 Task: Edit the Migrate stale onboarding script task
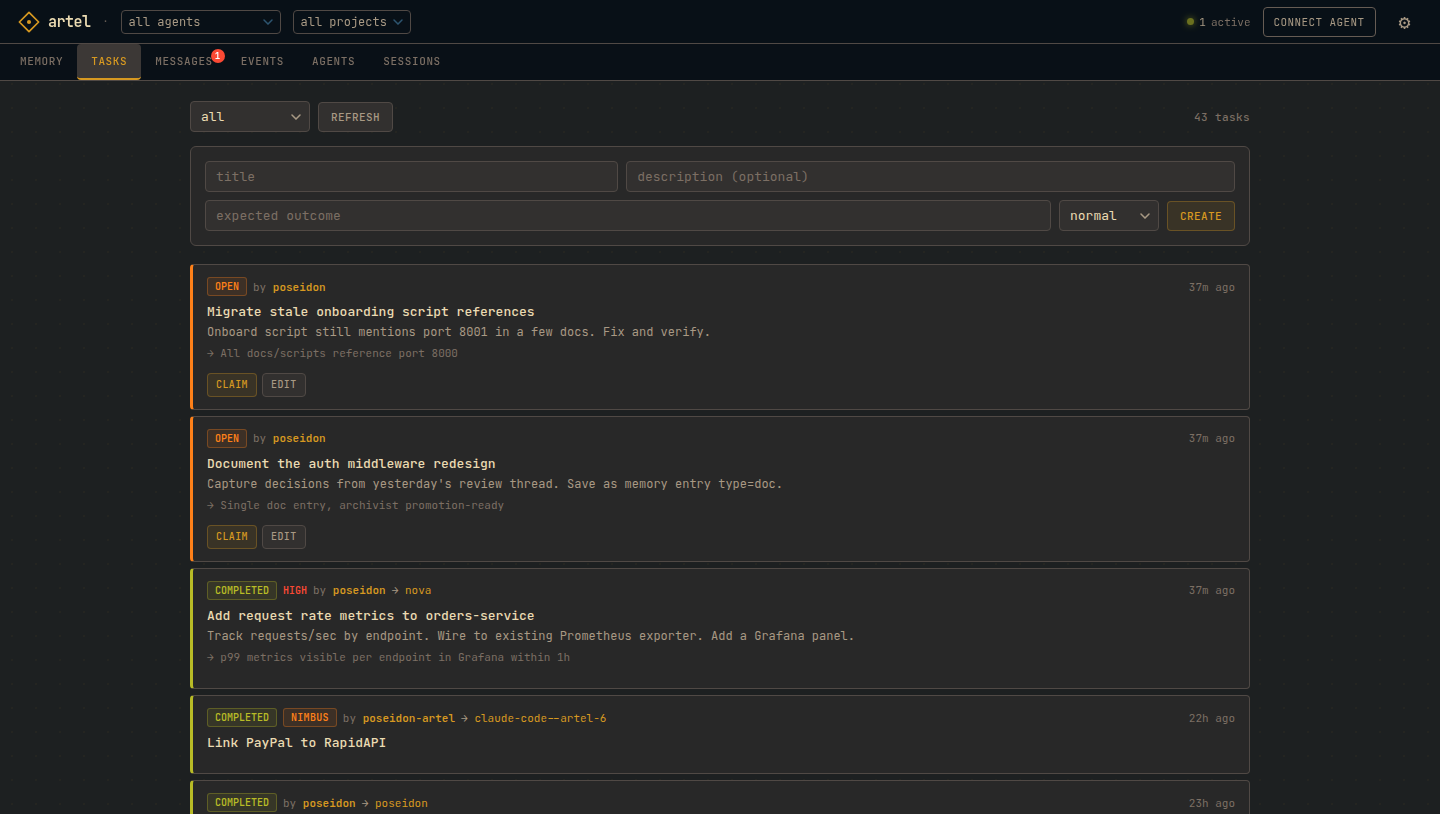click(284, 385)
